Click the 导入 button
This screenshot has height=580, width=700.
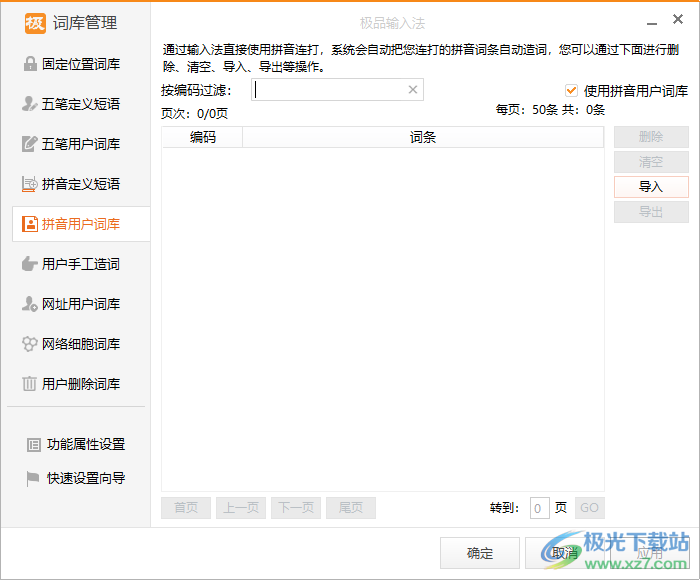click(651, 187)
